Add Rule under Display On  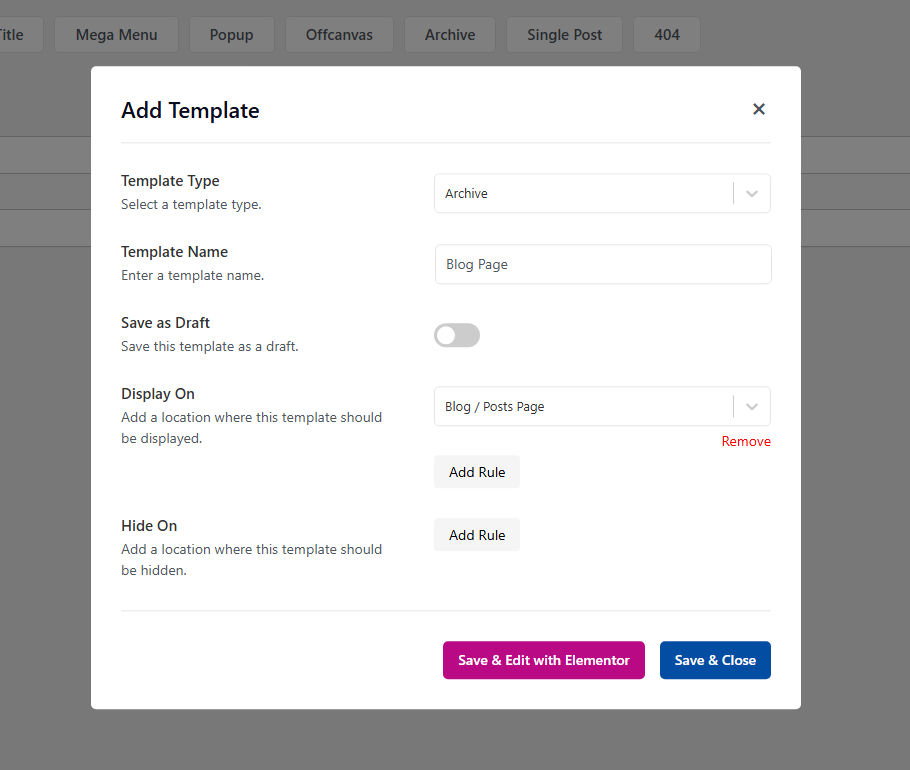[477, 472]
